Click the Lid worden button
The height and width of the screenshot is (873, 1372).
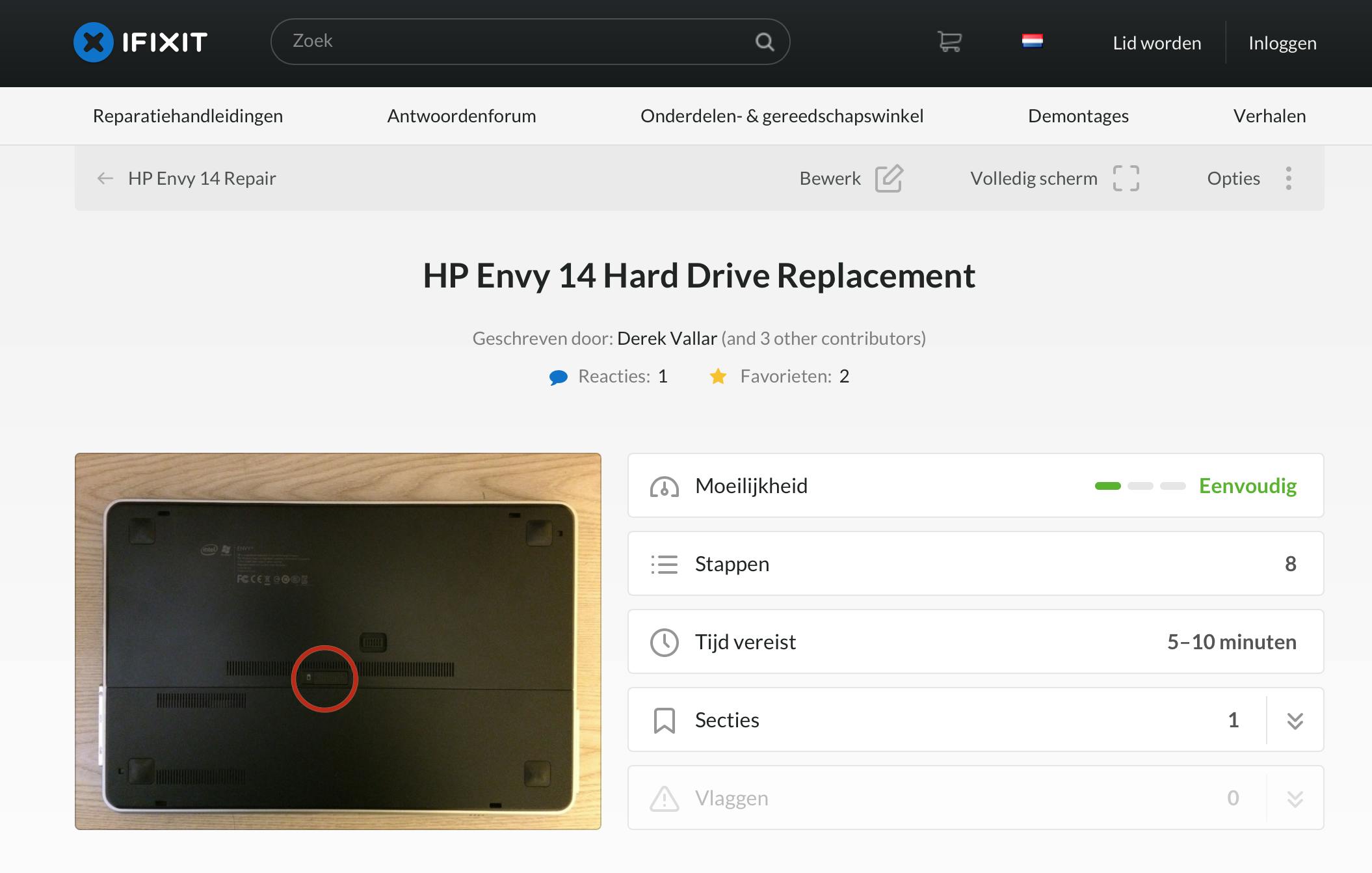pyautogui.click(x=1156, y=43)
